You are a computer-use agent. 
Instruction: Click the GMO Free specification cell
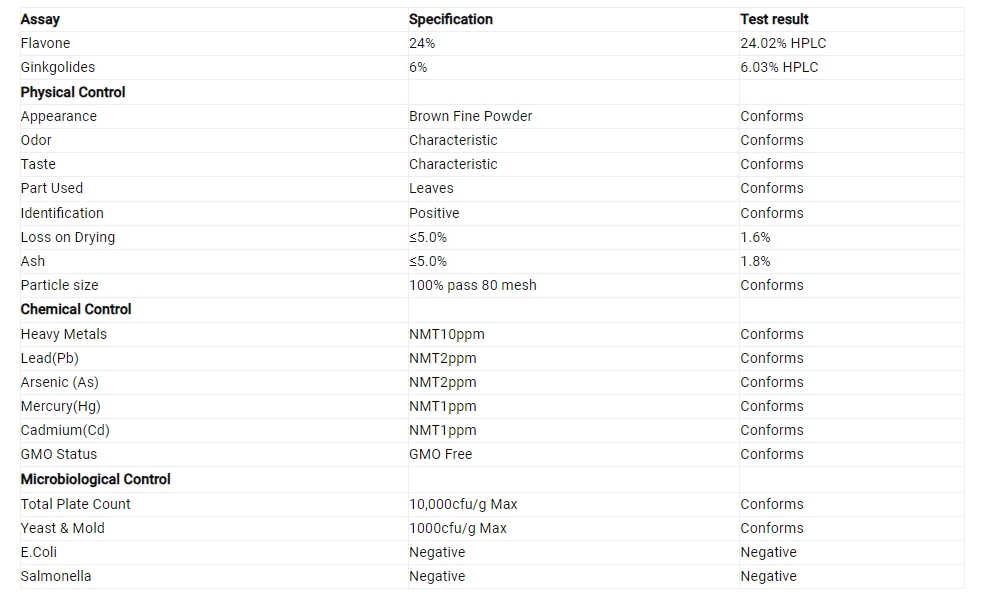[x=440, y=454]
